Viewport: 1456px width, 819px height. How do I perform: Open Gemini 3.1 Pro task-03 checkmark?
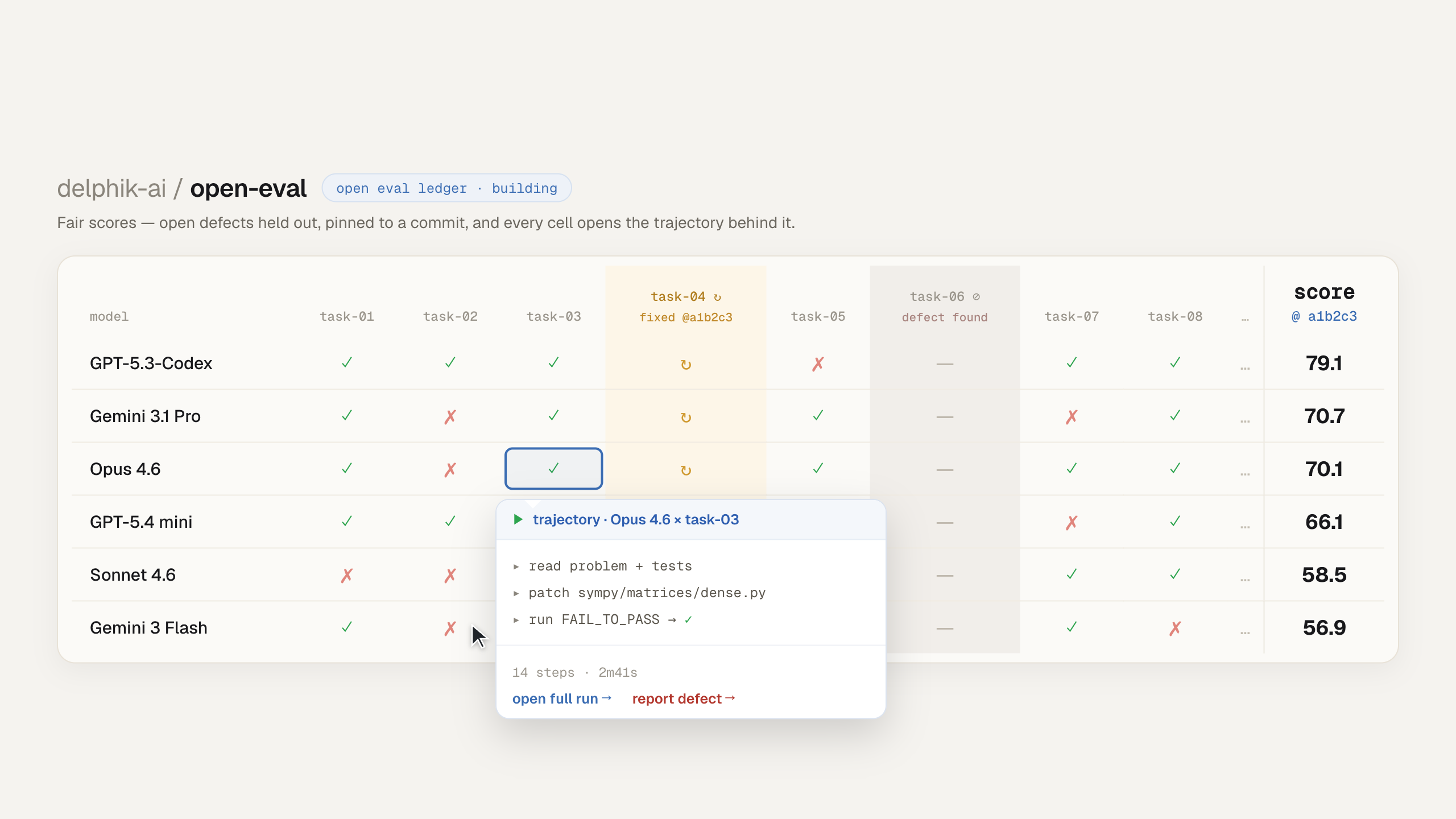(x=554, y=416)
